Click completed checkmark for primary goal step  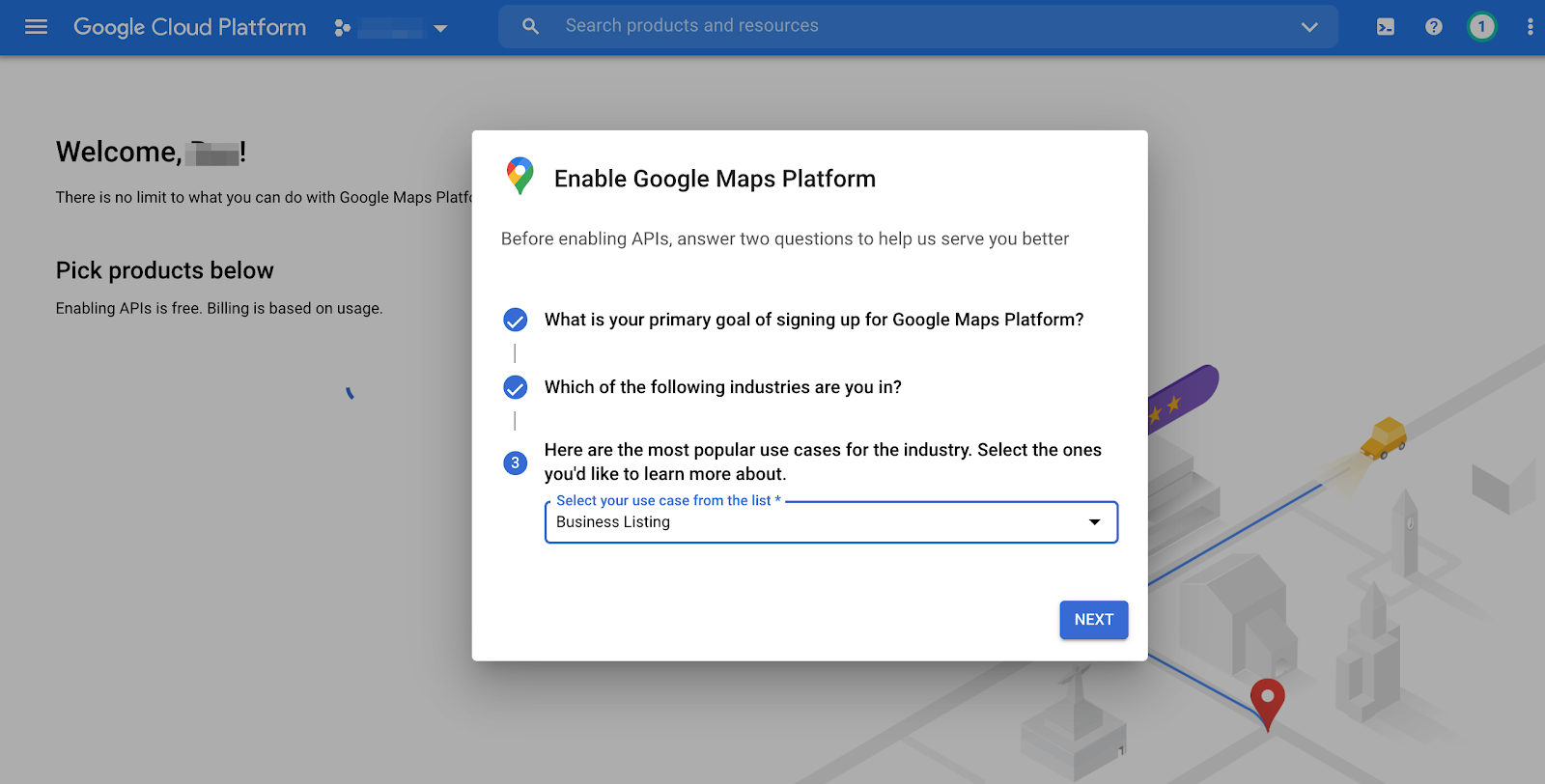[x=516, y=320]
